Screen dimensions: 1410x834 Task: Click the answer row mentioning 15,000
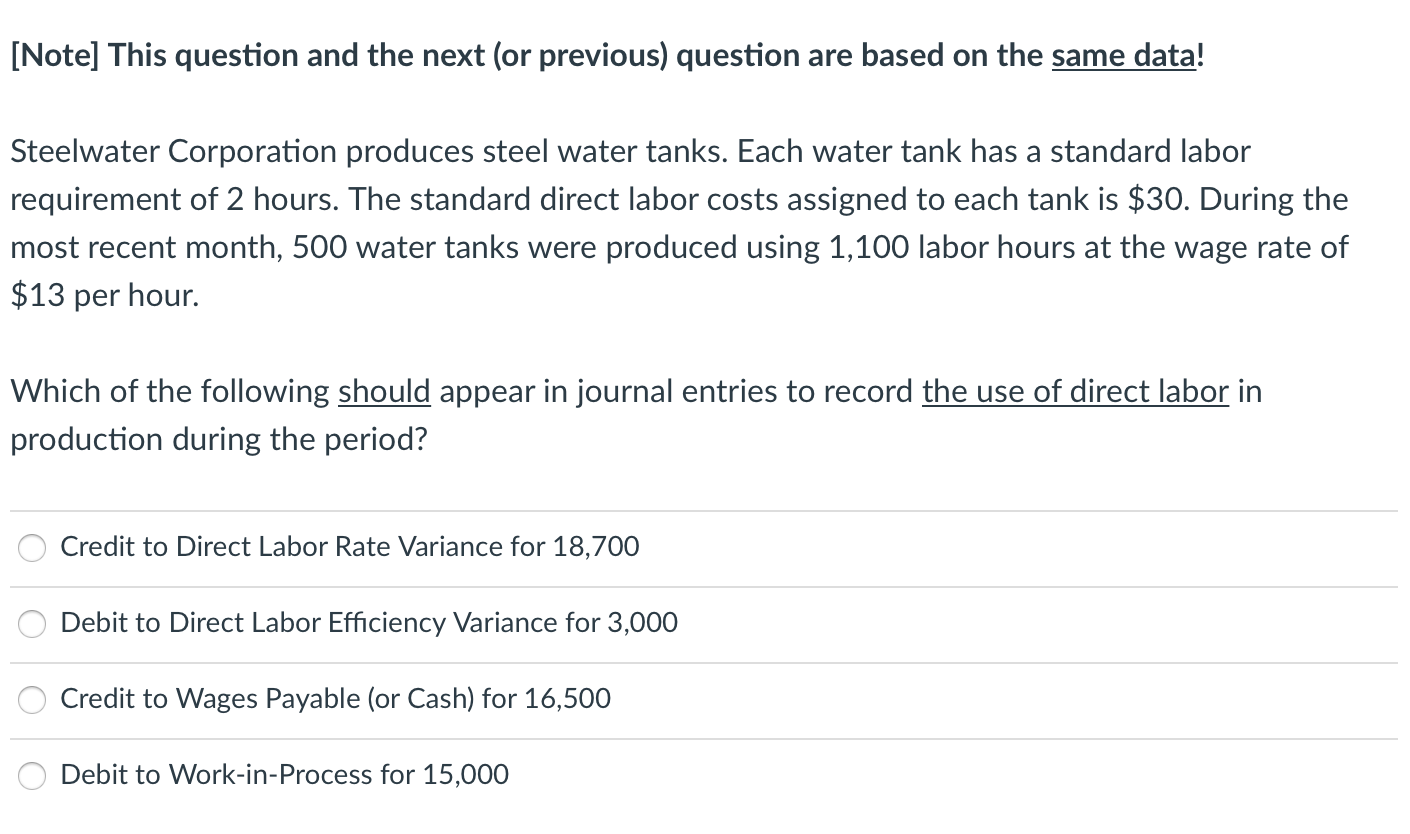(284, 775)
